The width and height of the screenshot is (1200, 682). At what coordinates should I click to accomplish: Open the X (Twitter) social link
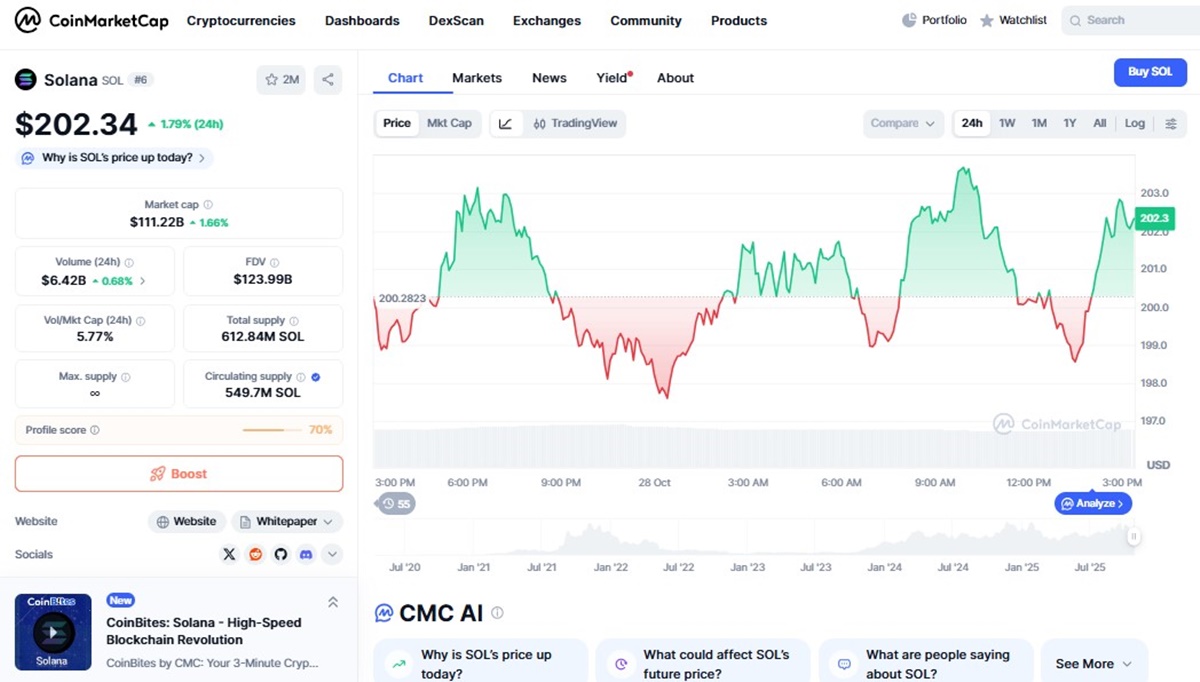(x=230, y=554)
